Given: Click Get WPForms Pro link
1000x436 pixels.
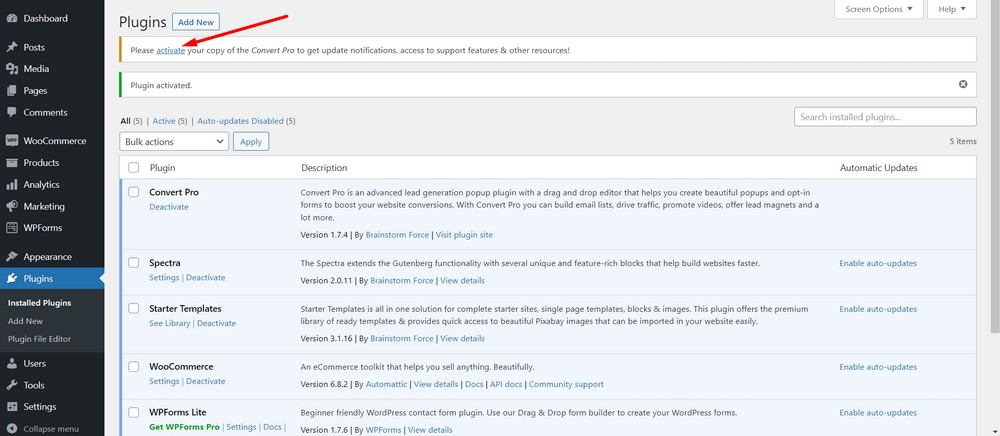Looking at the screenshot, I should click(x=184, y=427).
